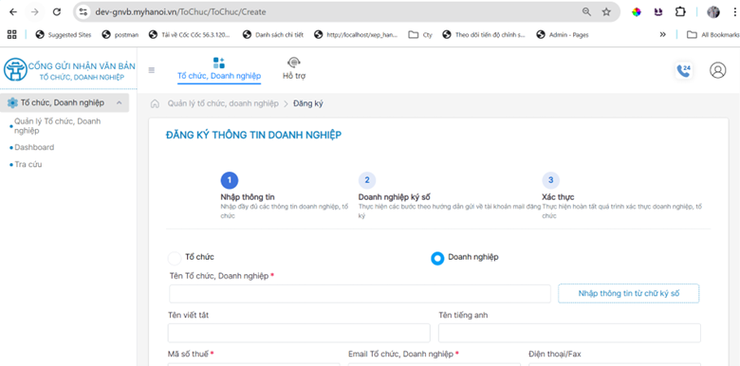Open the colorful circle extension icon
This screenshot has height=366, width=740.
point(637,12)
